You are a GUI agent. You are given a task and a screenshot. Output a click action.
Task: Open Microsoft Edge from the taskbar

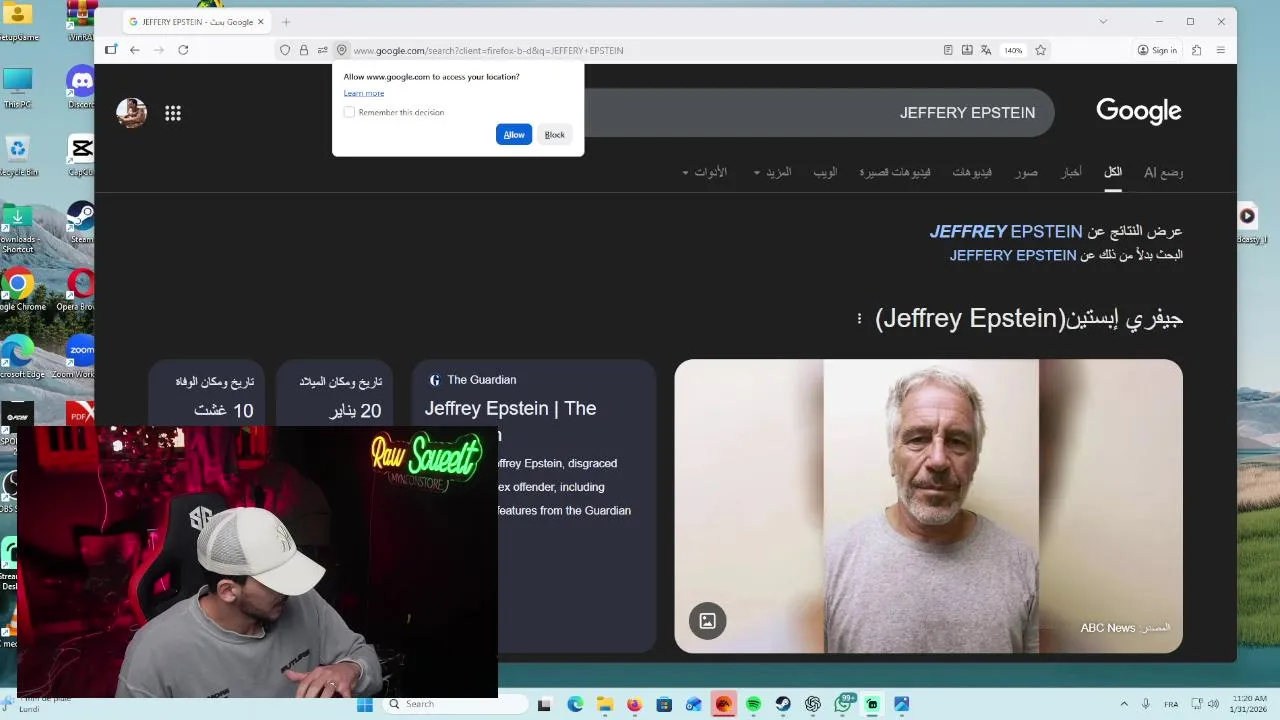point(575,704)
